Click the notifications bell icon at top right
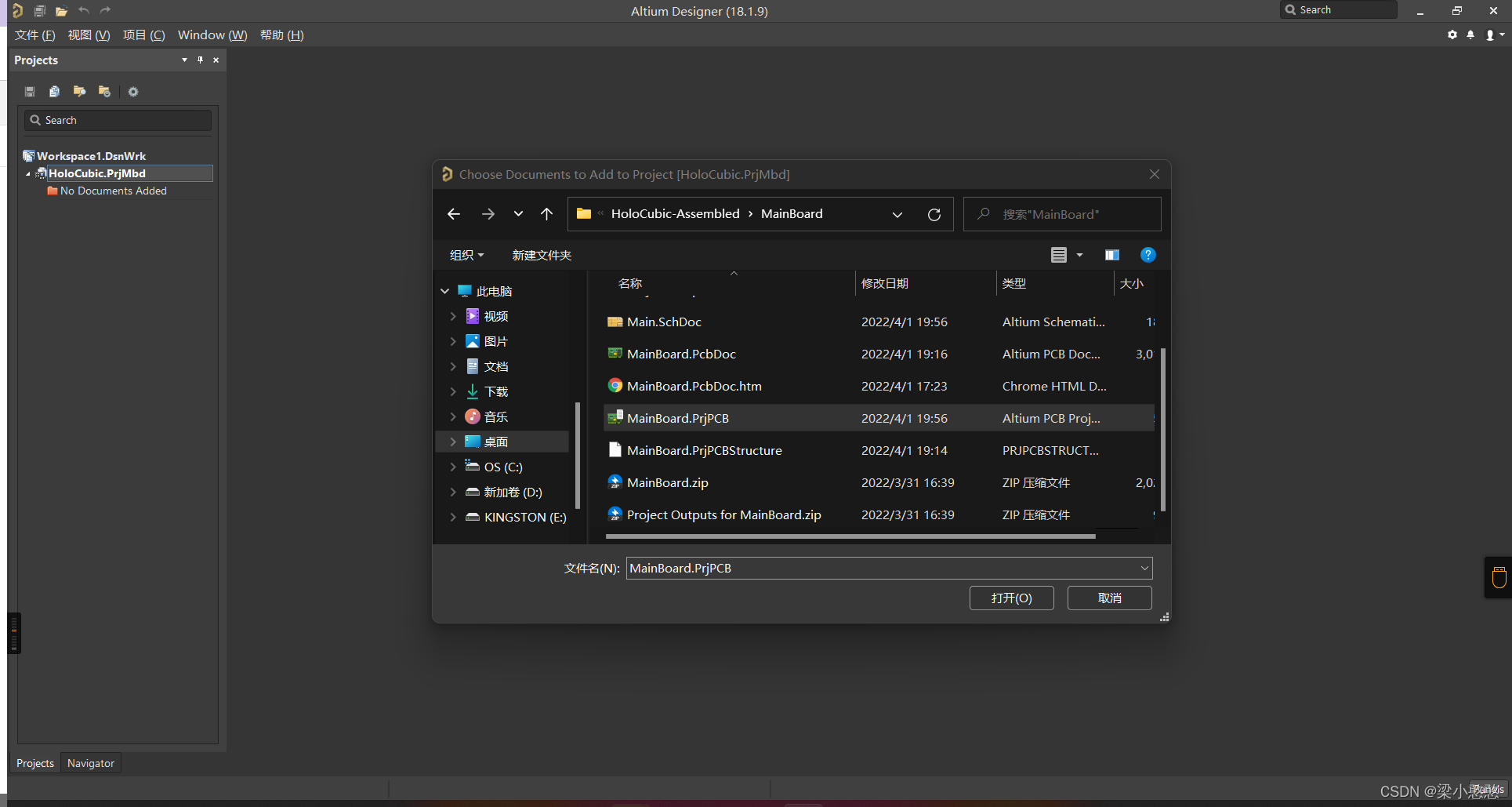 [1470, 35]
